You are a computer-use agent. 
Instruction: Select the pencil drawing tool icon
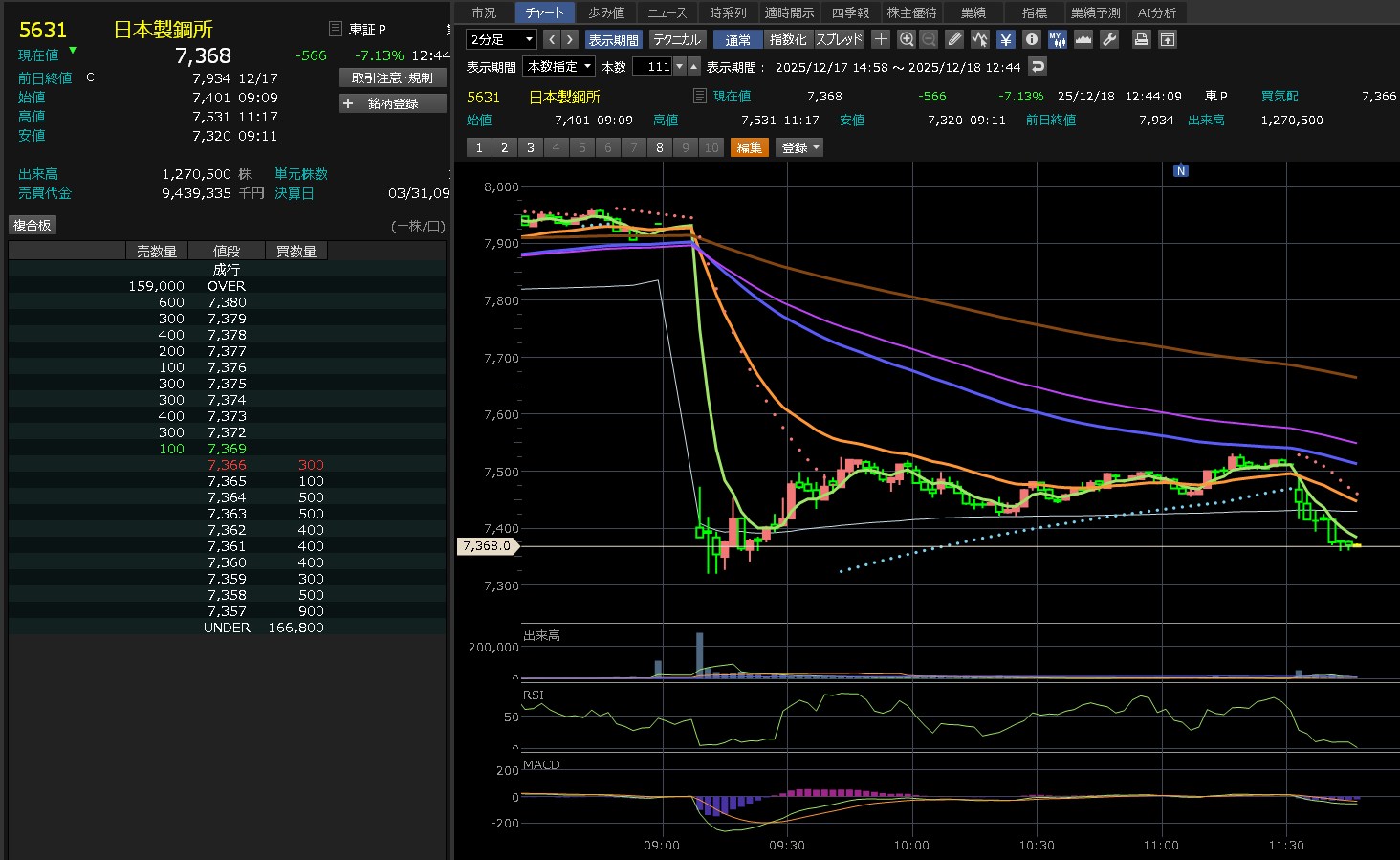click(954, 39)
